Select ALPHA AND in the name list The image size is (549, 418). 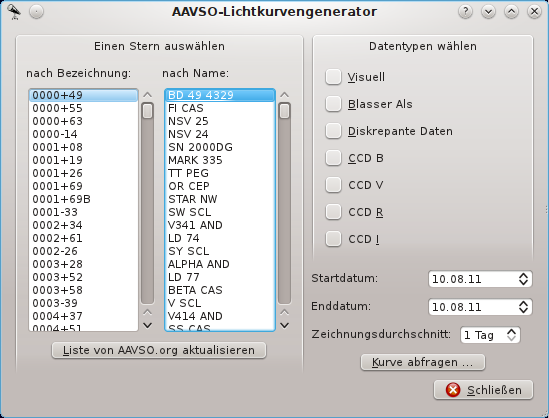pyautogui.click(x=220, y=264)
